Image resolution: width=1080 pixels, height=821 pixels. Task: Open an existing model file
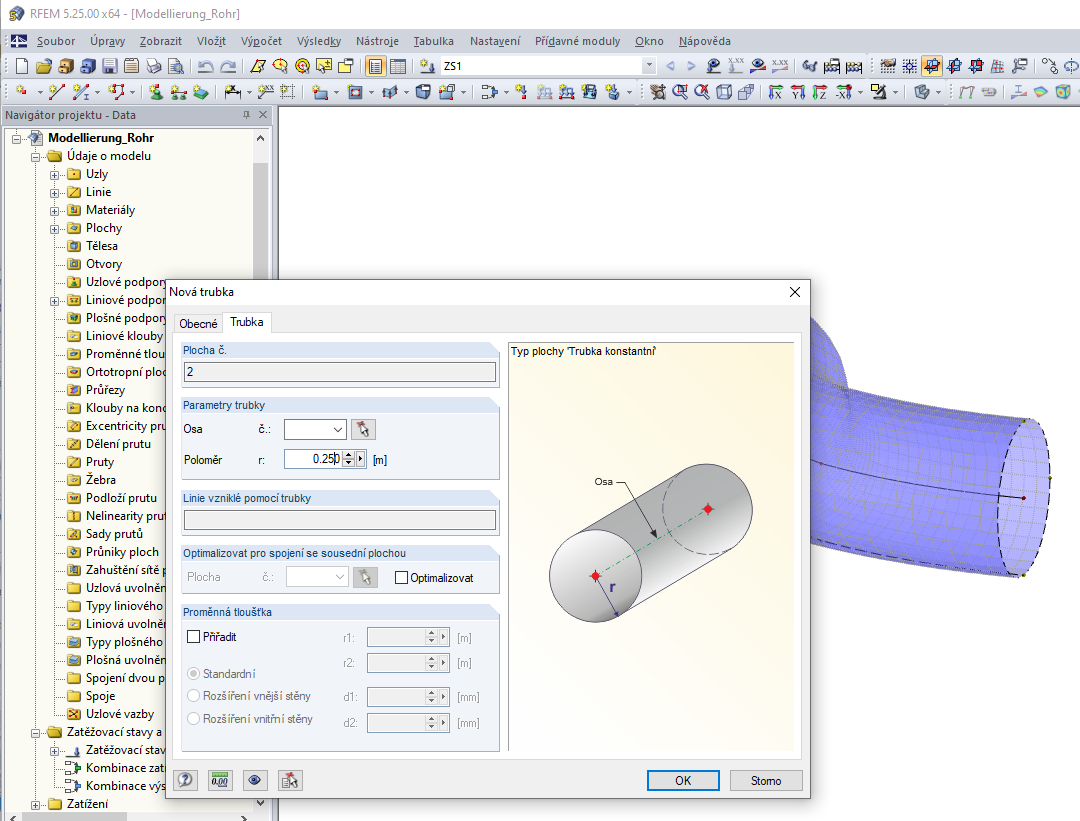(x=44, y=66)
